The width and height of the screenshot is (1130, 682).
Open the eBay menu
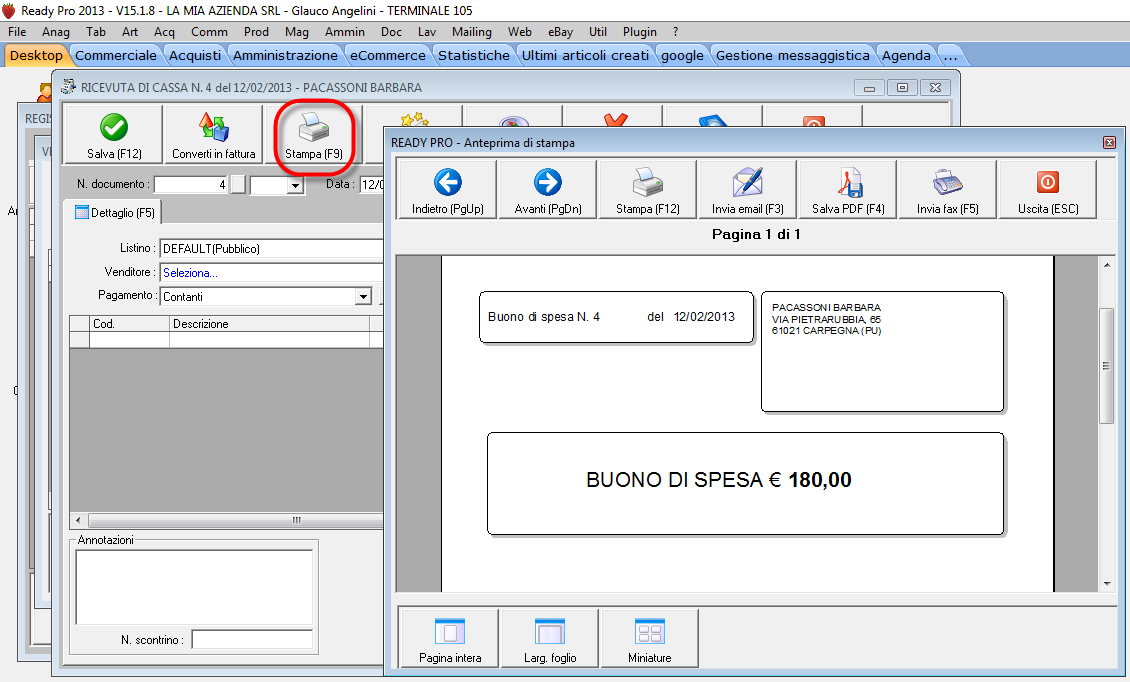coord(560,32)
